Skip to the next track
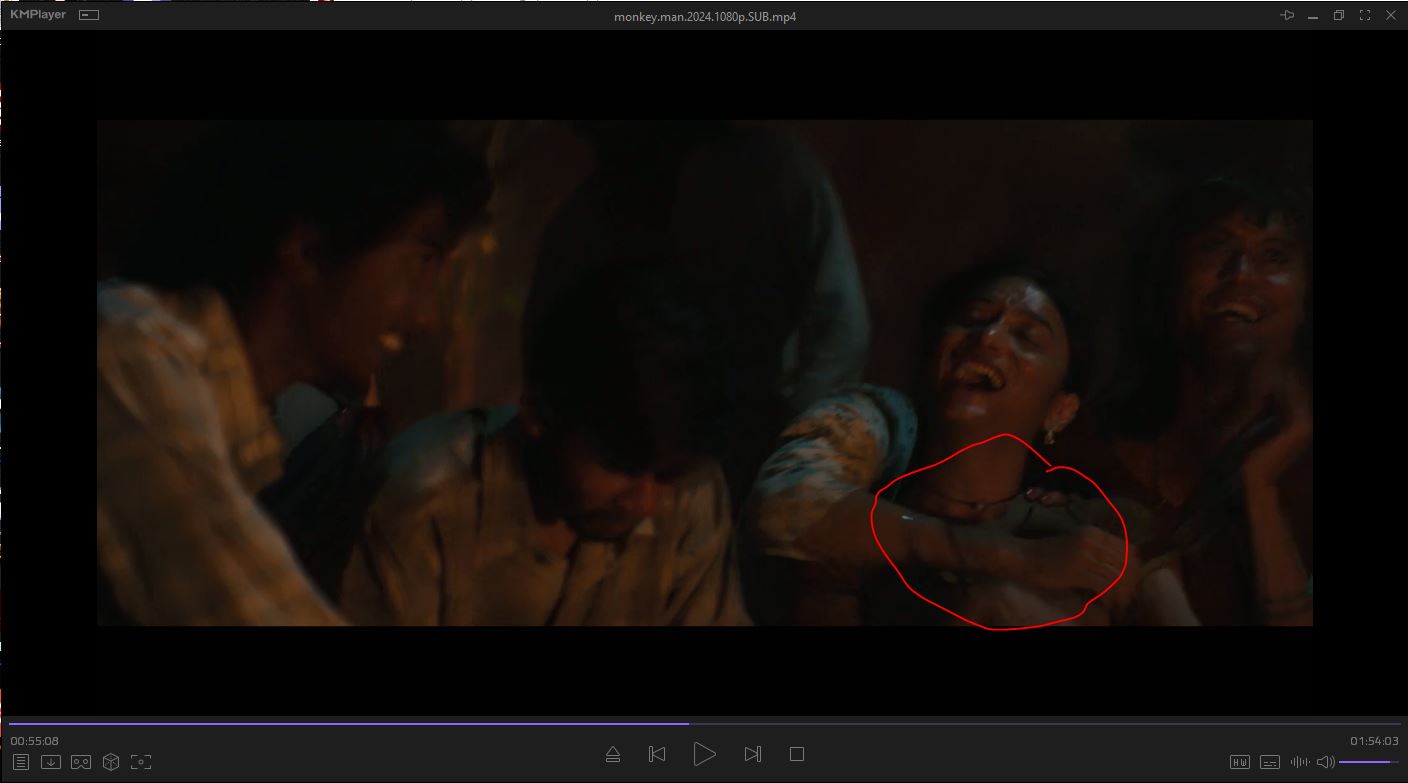Image resolution: width=1408 pixels, height=783 pixels. coord(753,754)
